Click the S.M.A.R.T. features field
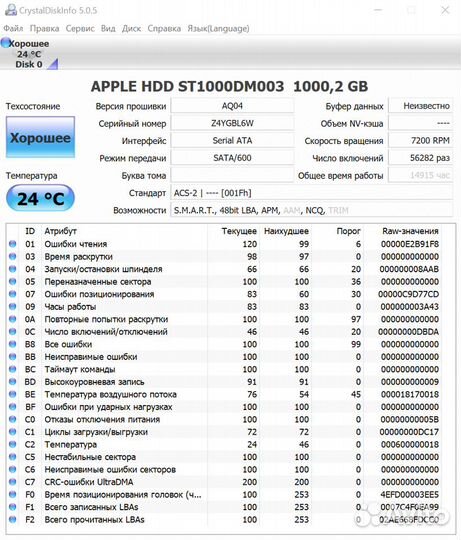The height and width of the screenshot is (540, 461). 312,210
